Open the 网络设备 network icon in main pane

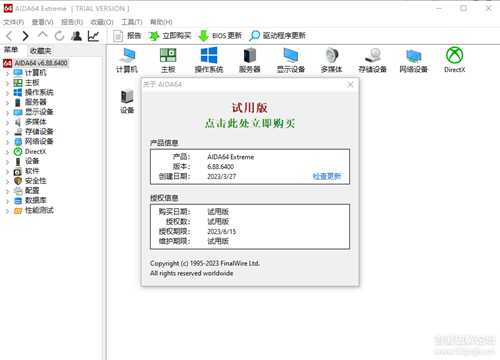pyautogui.click(x=414, y=60)
